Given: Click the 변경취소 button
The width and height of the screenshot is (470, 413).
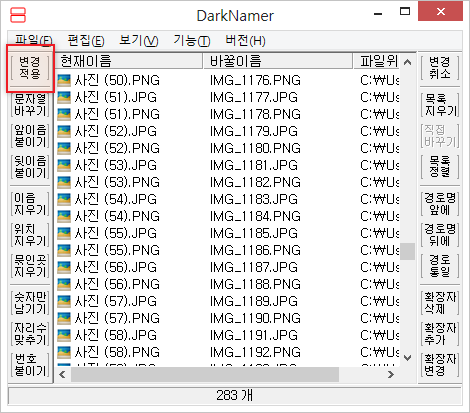Looking at the screenshot, I should tap(440, 68).
